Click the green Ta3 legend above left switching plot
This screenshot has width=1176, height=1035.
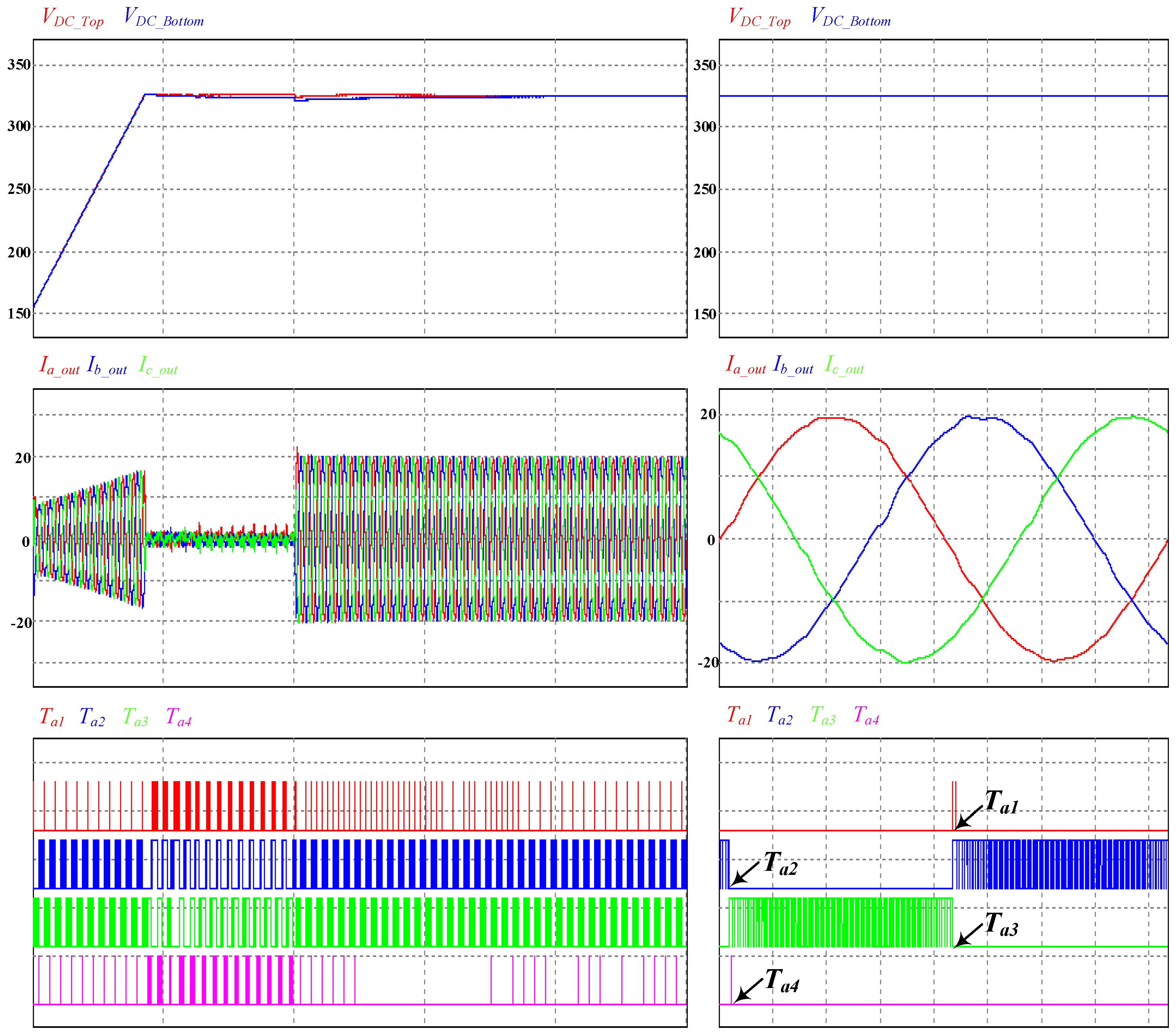tap(135, 718)
